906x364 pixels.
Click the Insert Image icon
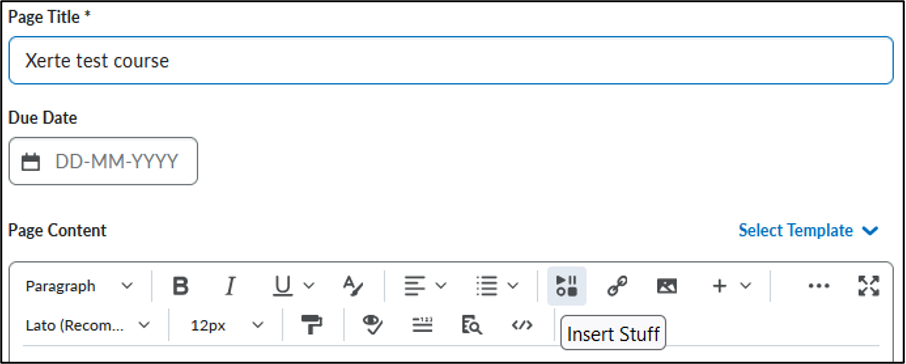coord(667,286)
